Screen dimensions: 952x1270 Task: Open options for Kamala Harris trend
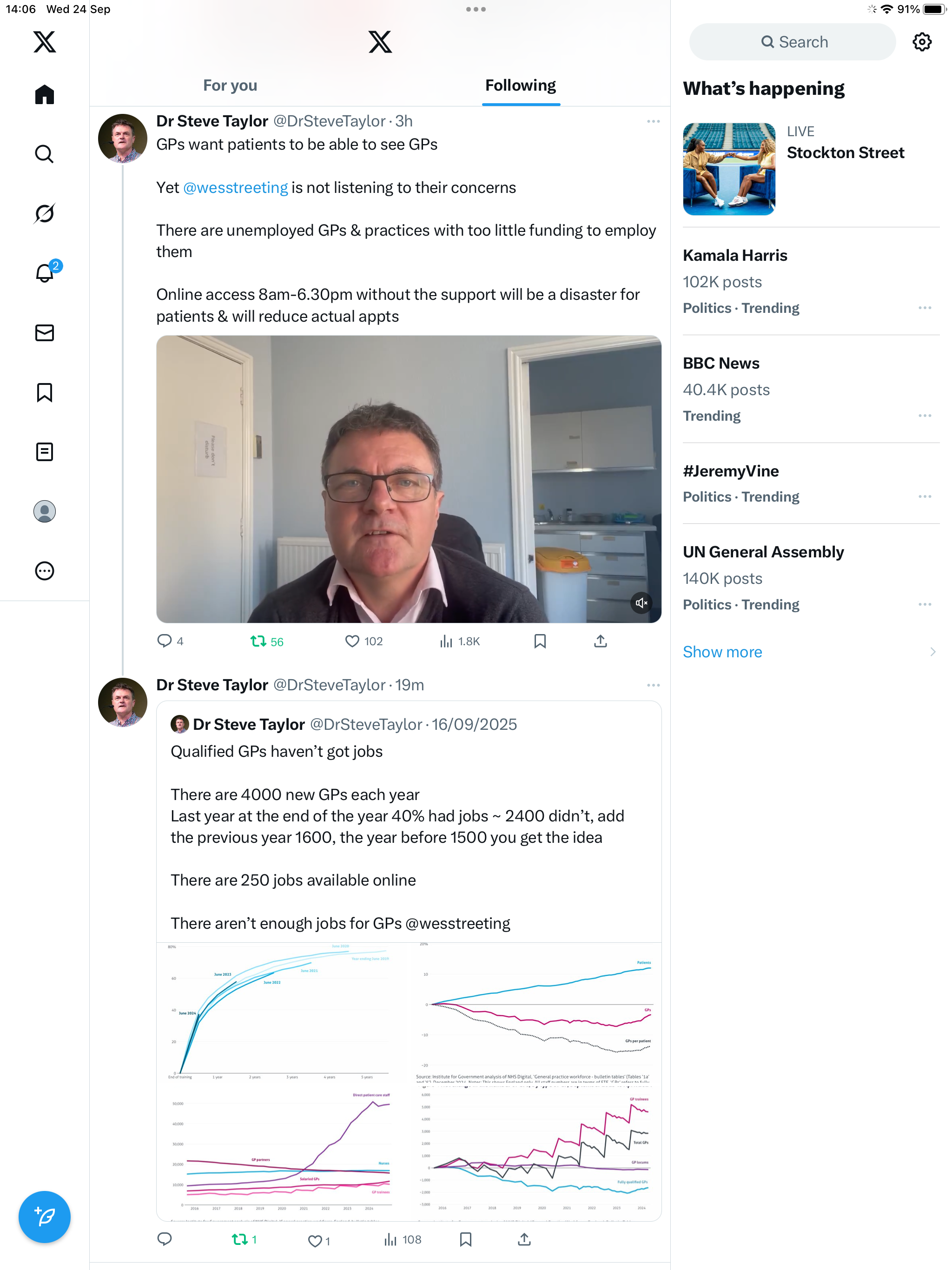tap(925, 308)
